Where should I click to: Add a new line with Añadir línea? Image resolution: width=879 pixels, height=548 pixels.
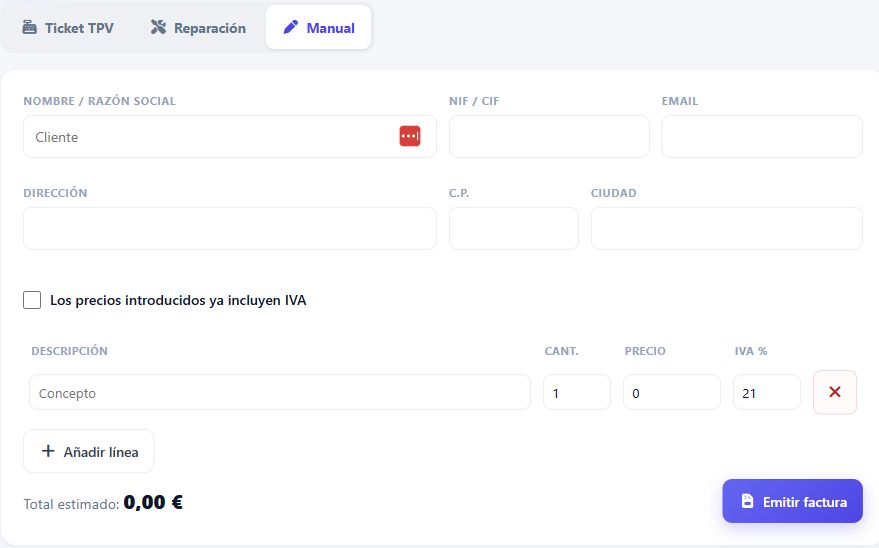tap(89, 452)
